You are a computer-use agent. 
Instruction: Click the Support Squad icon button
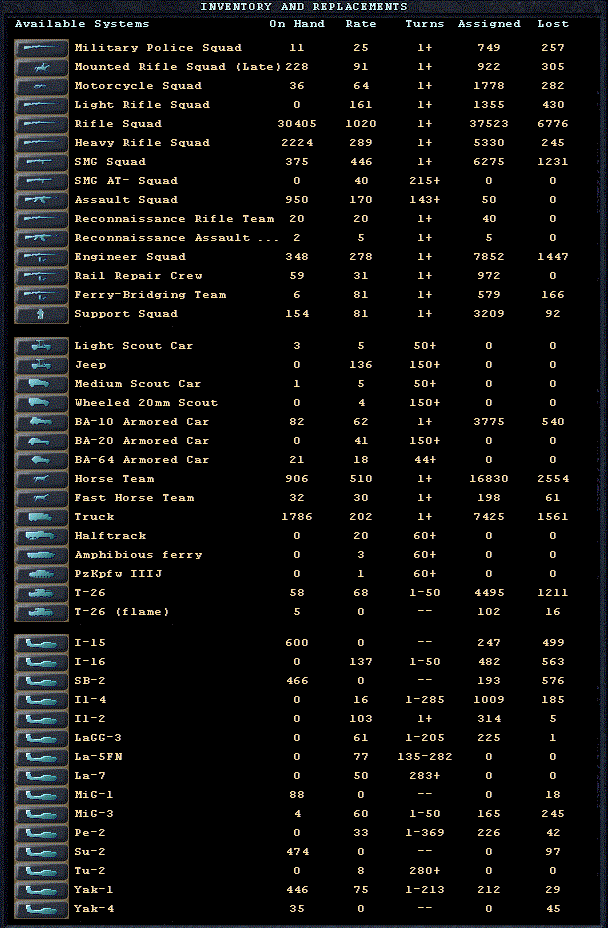(x=41, y=314)
